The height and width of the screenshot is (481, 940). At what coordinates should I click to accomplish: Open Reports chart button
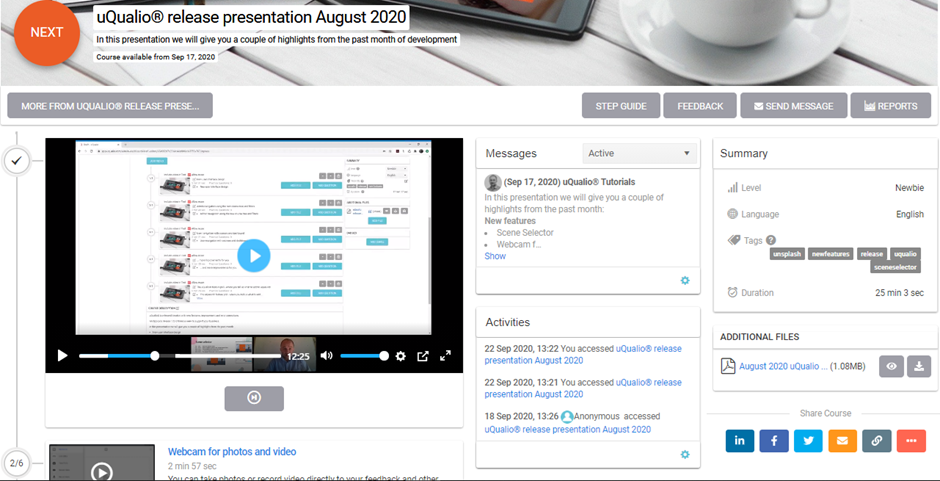point(891,106)
